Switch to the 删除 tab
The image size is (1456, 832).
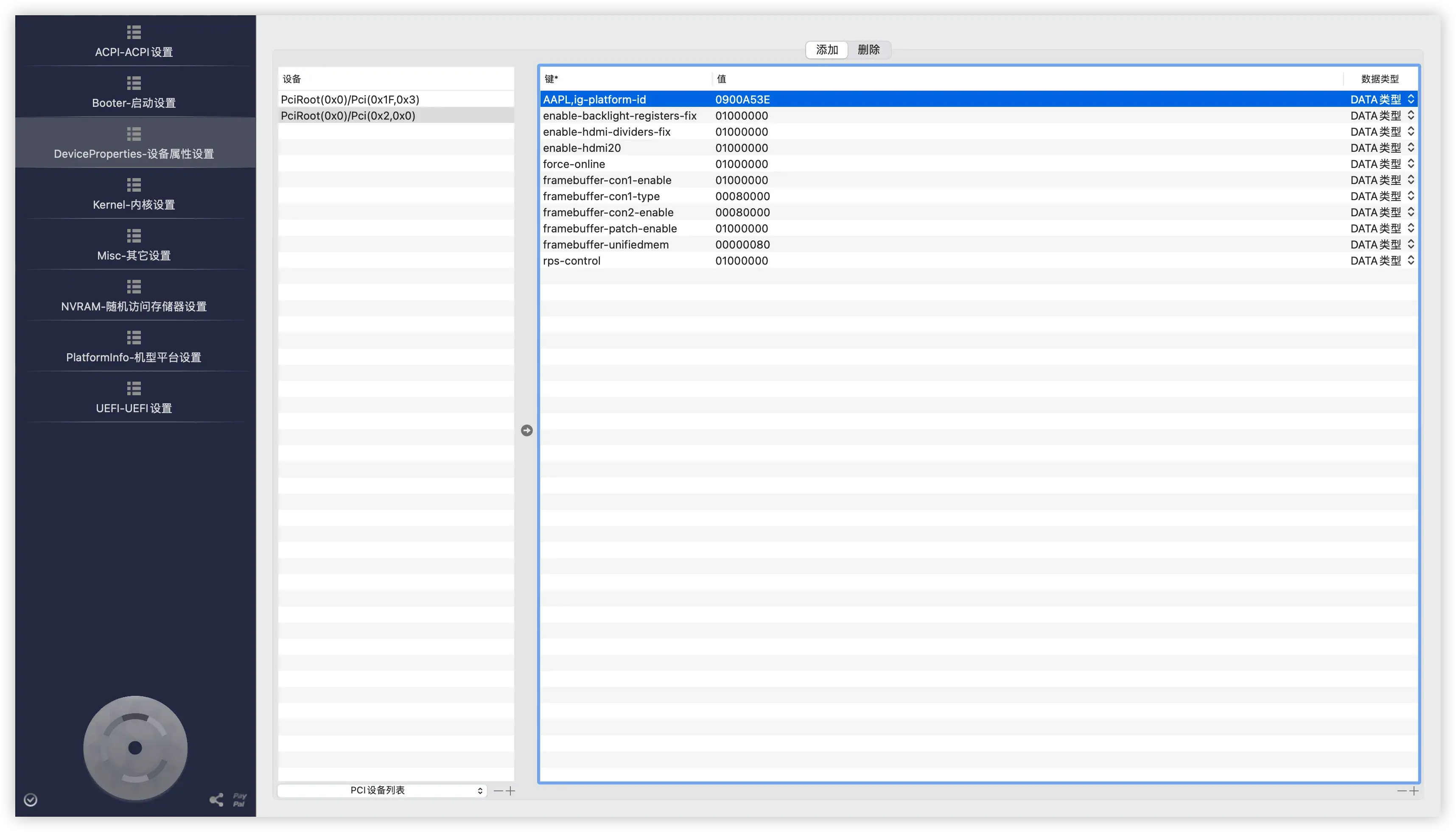[x=868, y=50]
